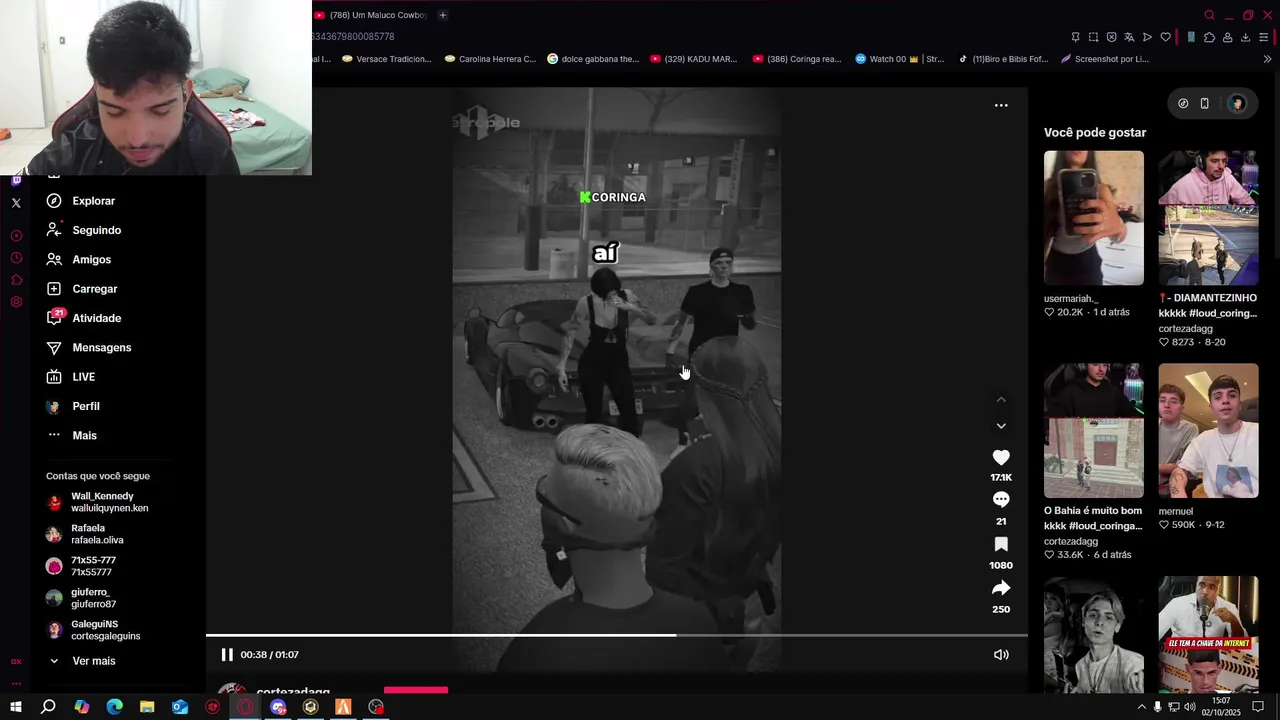
Task: Open Versace Tradicion bookmark
Action: pyautogui.click(x=387, y=59)
